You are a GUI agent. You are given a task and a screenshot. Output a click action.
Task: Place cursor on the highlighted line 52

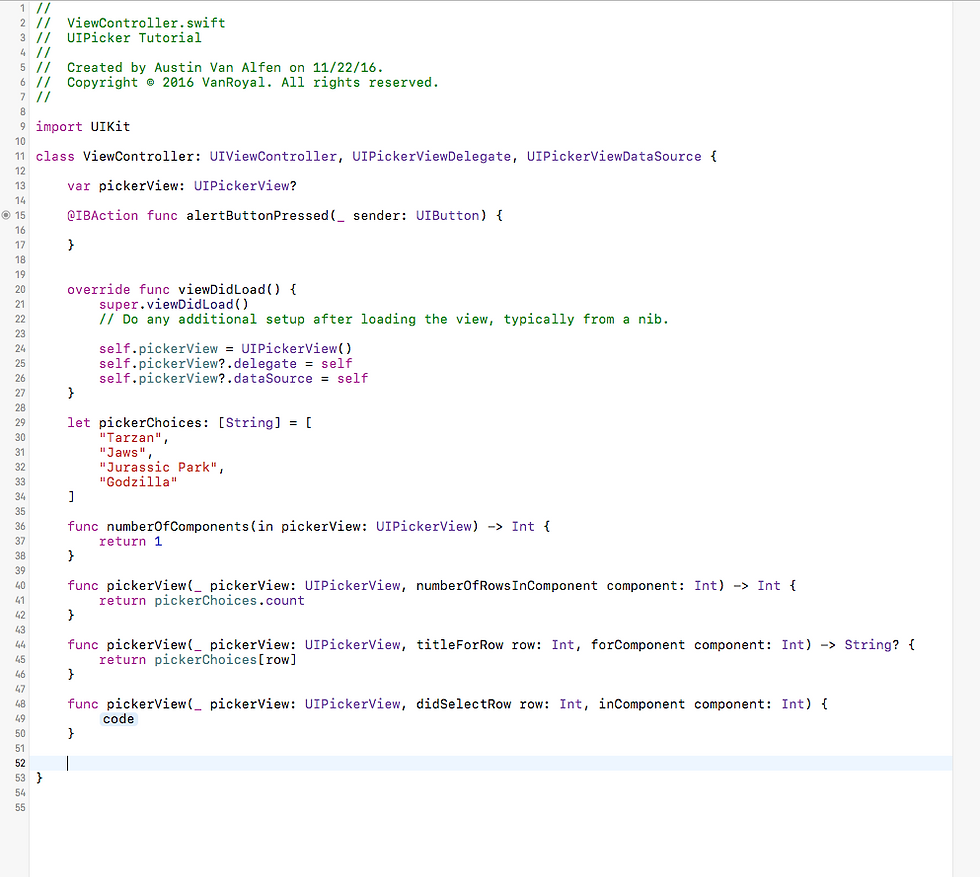point(491,763)
